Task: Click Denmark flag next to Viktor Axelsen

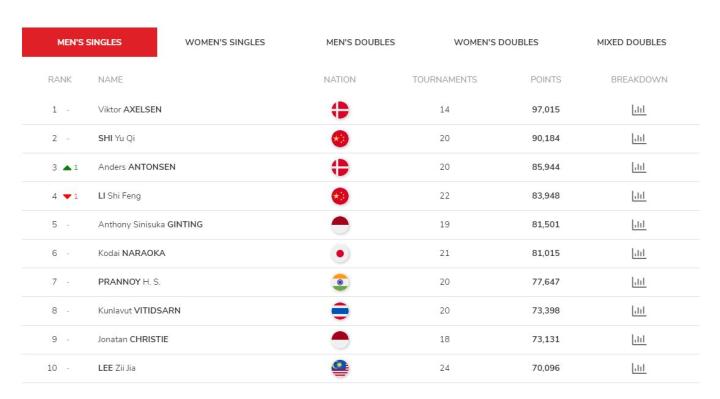Action: click(x=340, y=110)
